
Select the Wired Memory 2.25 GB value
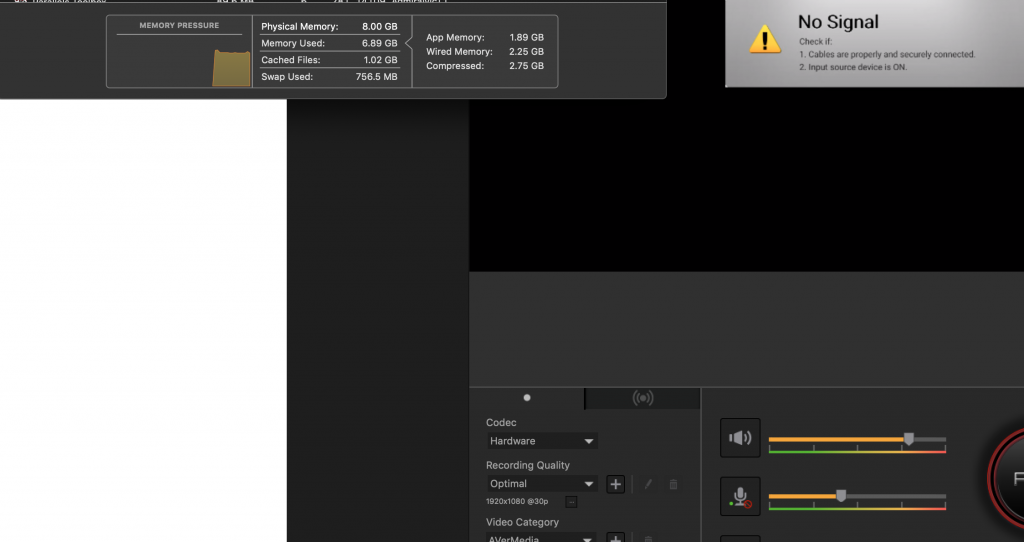click(526, 52)
